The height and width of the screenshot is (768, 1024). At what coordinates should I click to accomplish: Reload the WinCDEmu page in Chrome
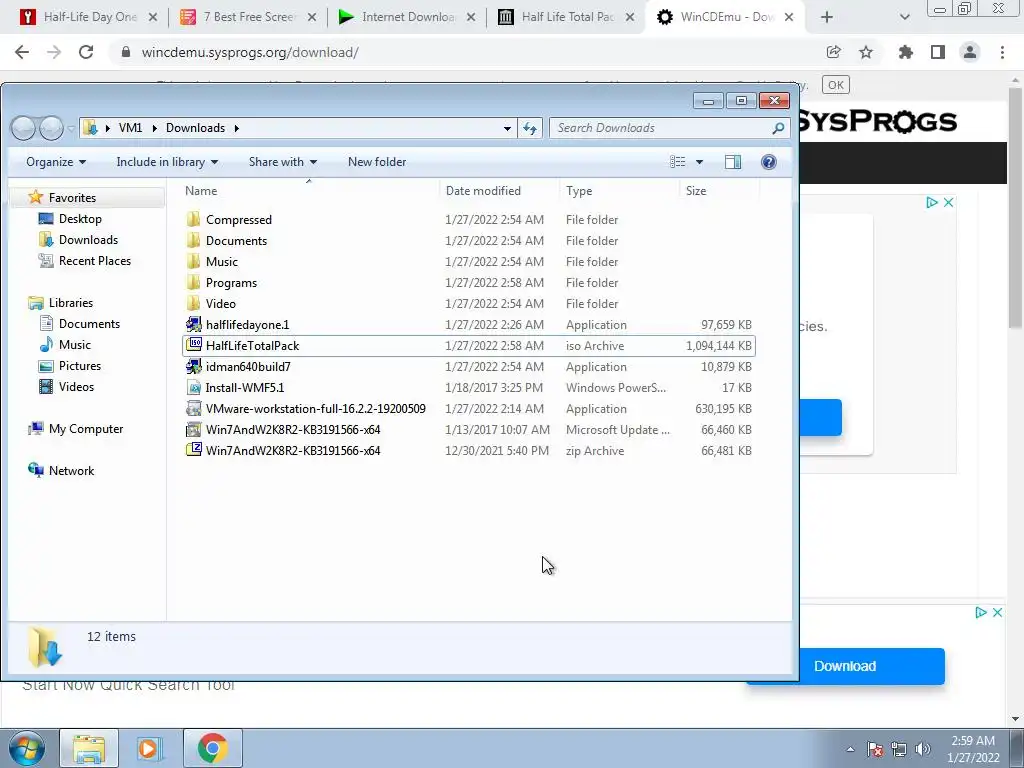(86, 52)
